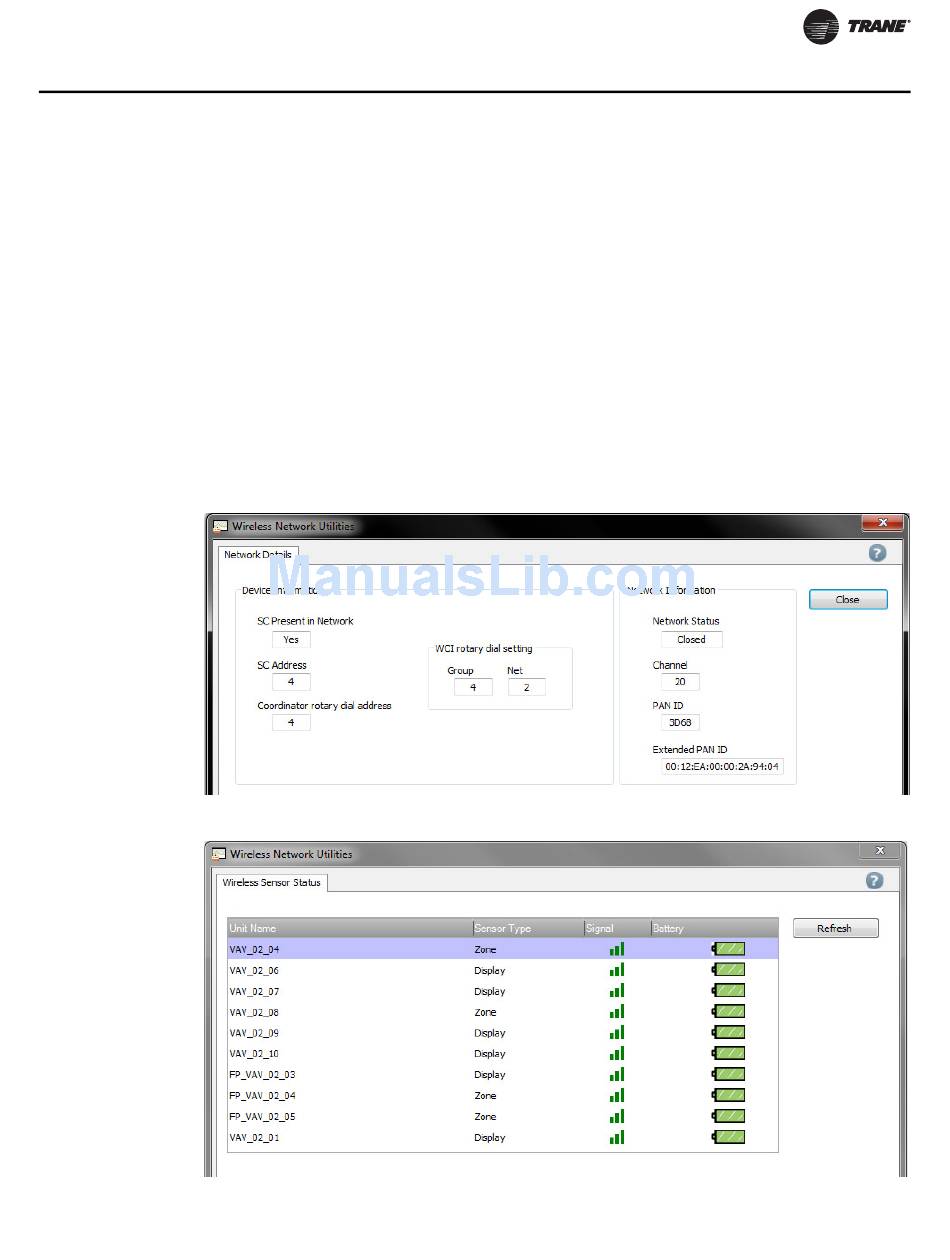The image size is (950, 1260).
Task: Click the help icon in Wireless Sensor Status window
Action: pyautogui.click(x=874, y=881)
